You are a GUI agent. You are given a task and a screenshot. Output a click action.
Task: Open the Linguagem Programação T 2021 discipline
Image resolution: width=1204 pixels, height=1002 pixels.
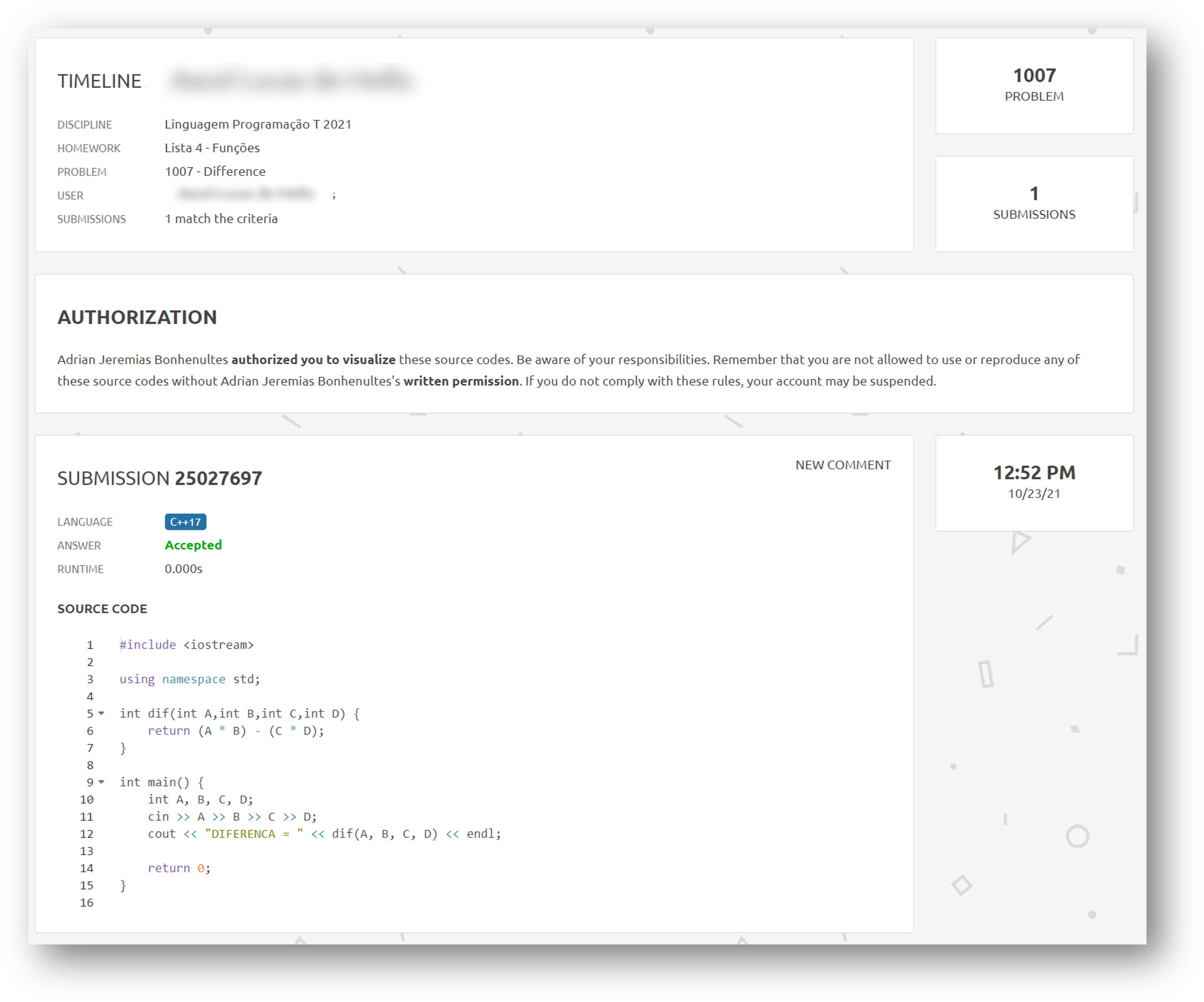[258, 124]
